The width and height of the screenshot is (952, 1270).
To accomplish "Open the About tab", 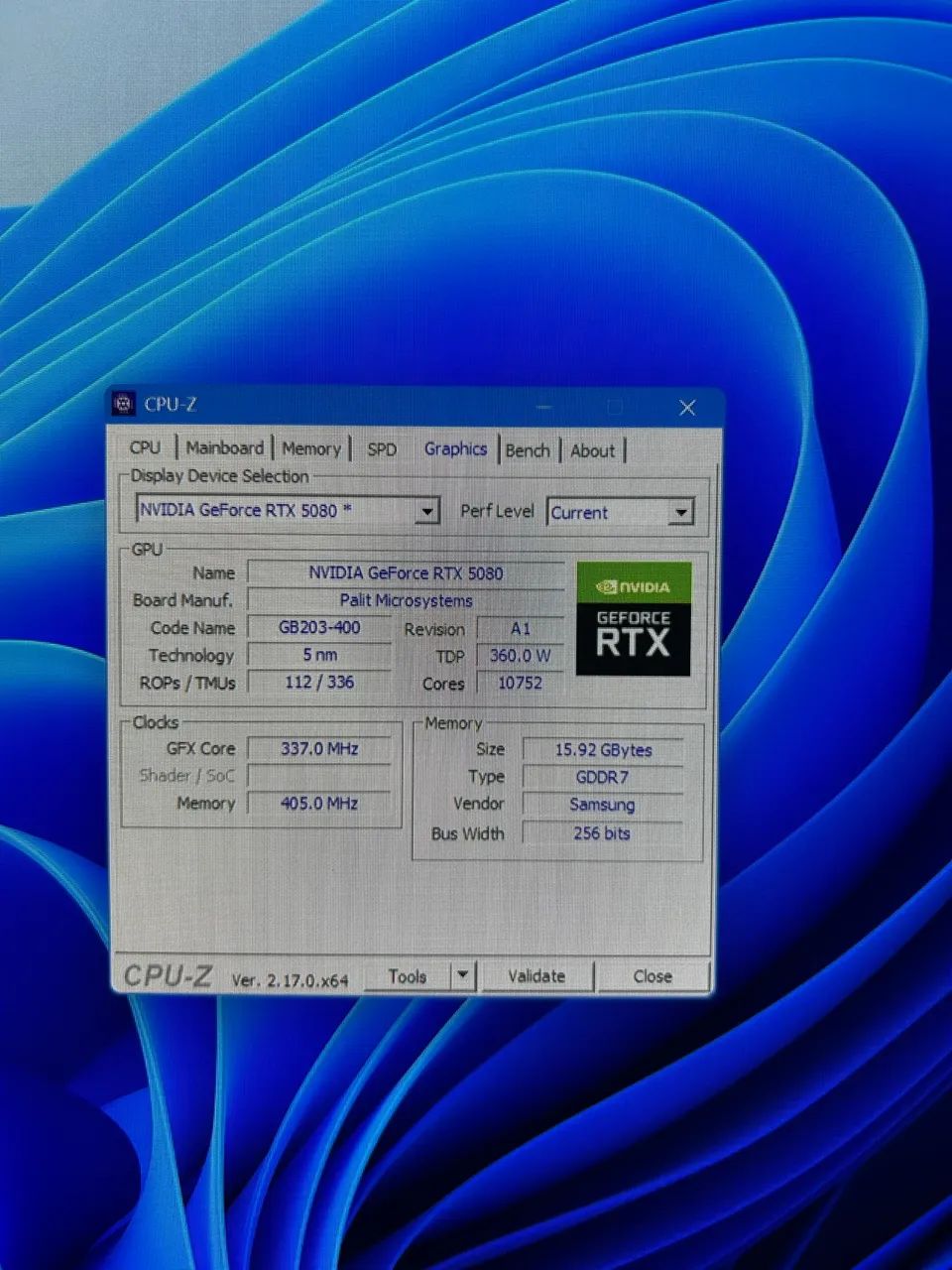I will [593, 450].
